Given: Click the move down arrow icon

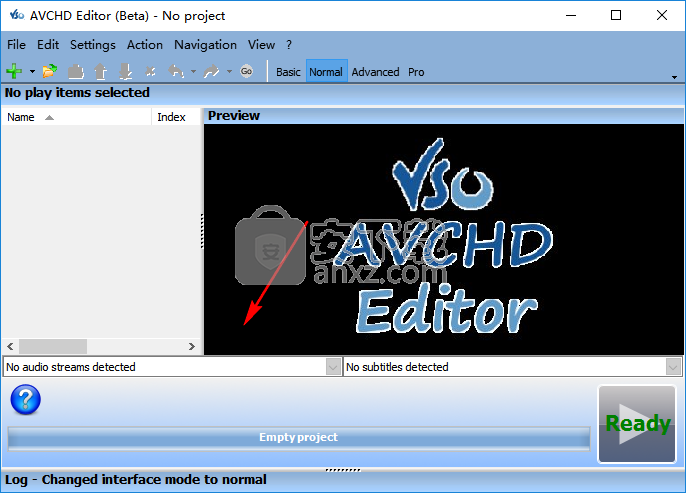Looking at the screenshot, I should click(x=126, y=71).
